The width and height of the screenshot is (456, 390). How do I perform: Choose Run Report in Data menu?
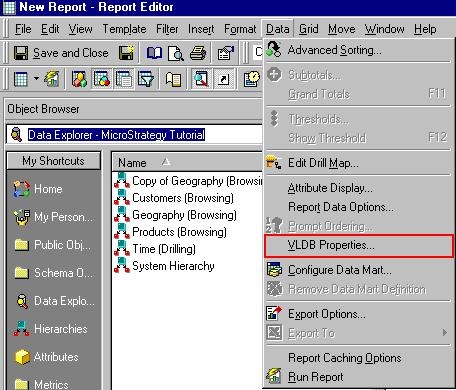coord(358,377)
